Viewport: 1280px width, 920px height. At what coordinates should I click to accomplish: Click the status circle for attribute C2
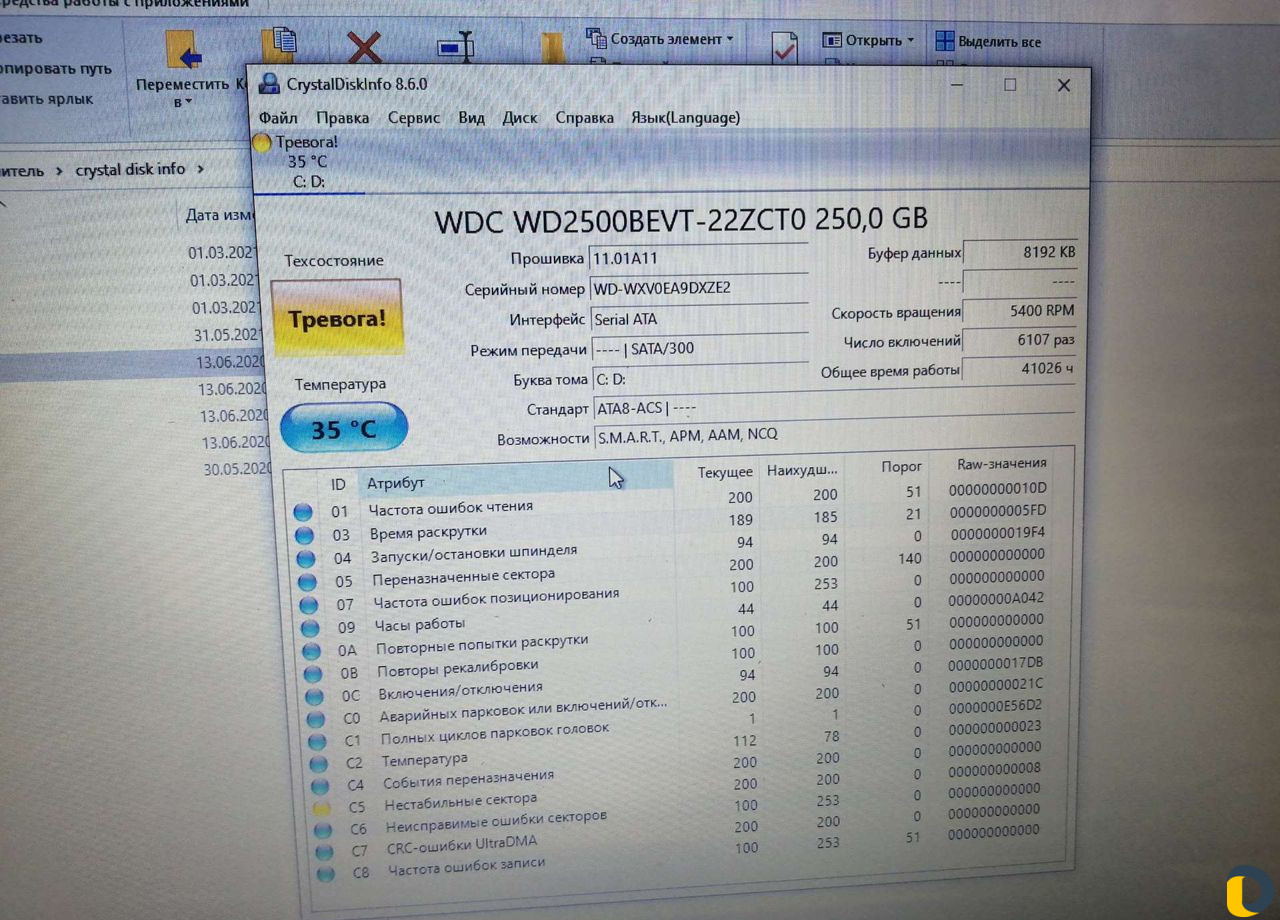point(319,764)
